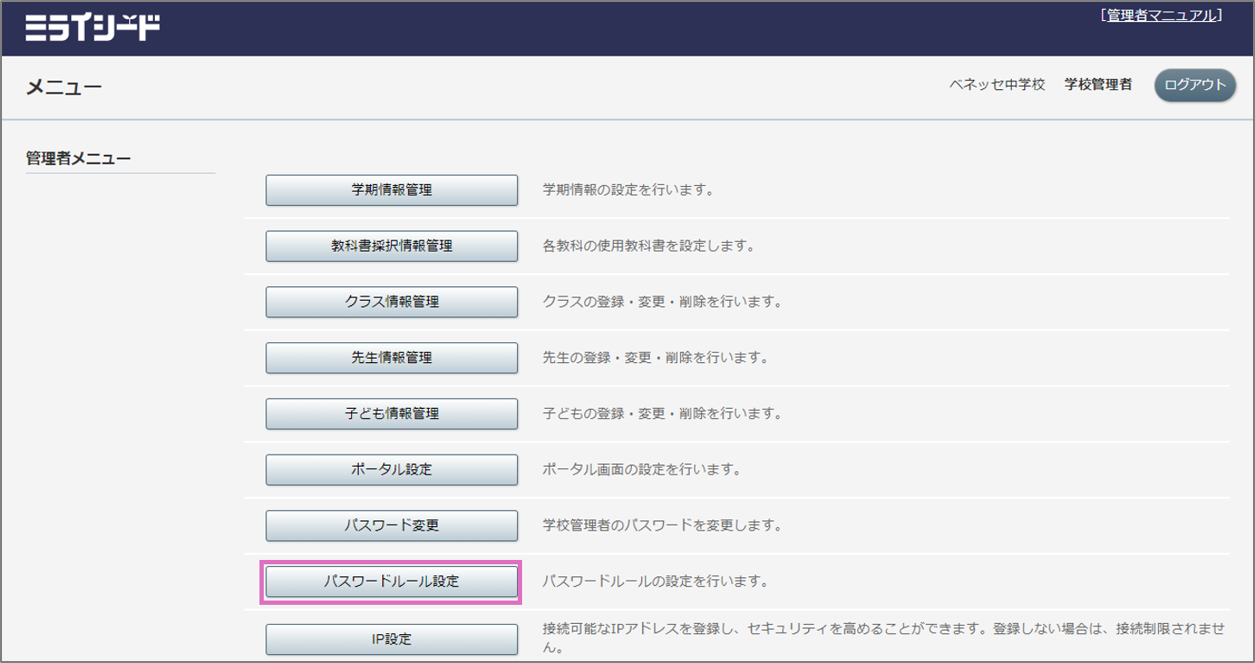The width and height of the screenshot is (1255, 663).
Task: Click the 子ども情報管理 button
Action: click(x=391, y=414)
